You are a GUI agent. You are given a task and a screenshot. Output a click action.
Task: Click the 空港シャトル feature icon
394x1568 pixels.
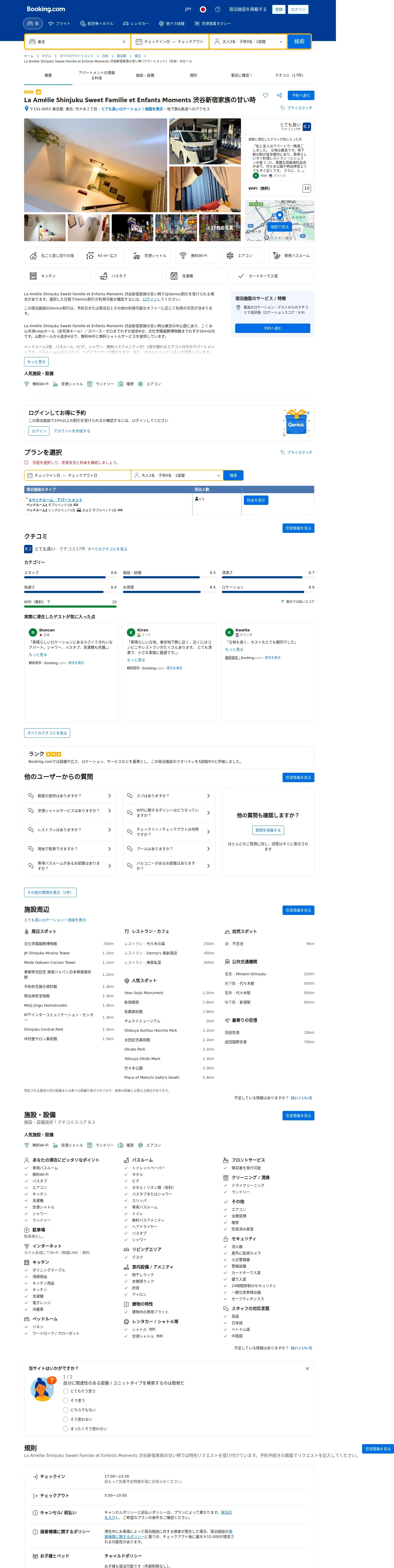tap(136, 256)
